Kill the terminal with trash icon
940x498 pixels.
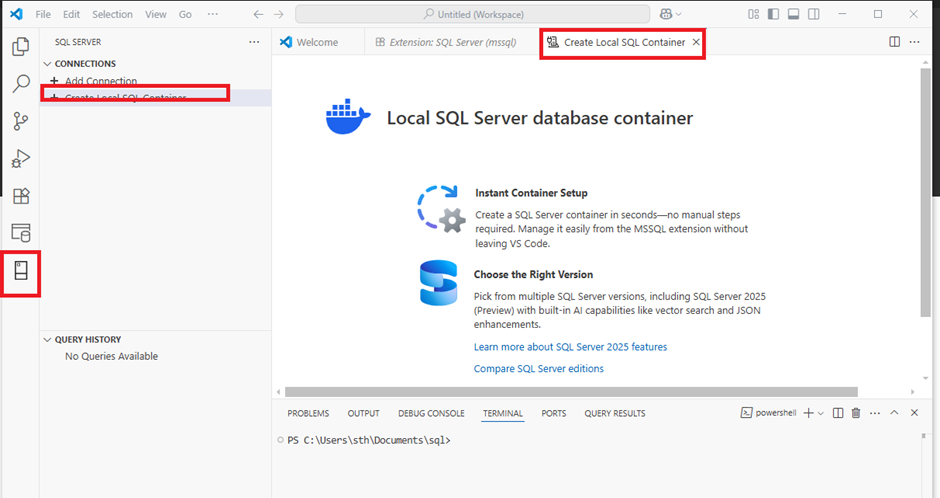(856, 413)
